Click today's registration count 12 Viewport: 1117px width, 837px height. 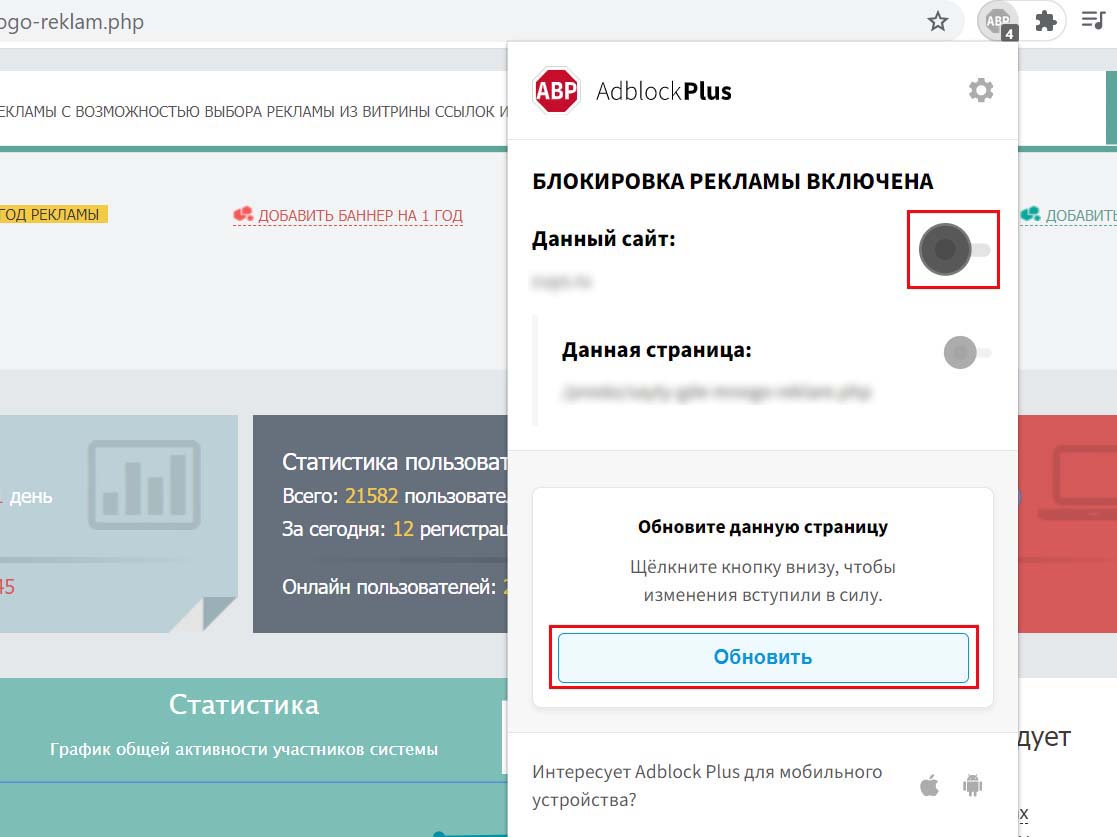403,529
